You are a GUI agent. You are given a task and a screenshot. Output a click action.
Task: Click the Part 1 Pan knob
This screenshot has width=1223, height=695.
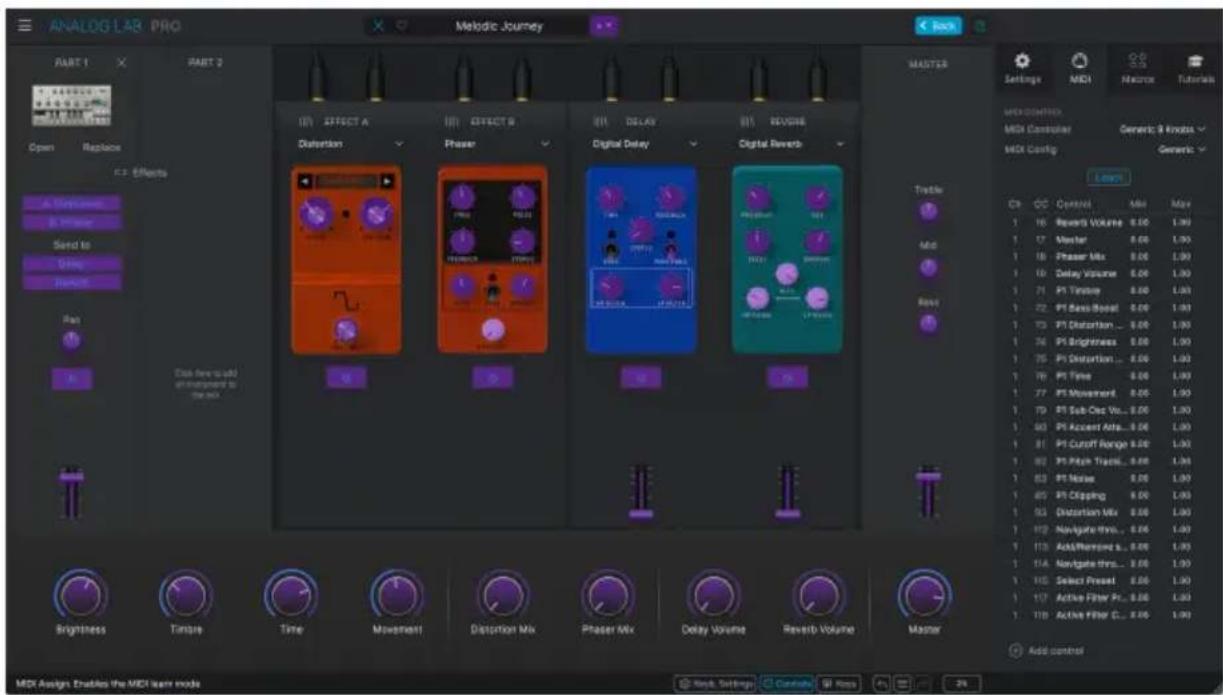click(x=72, y=341)
